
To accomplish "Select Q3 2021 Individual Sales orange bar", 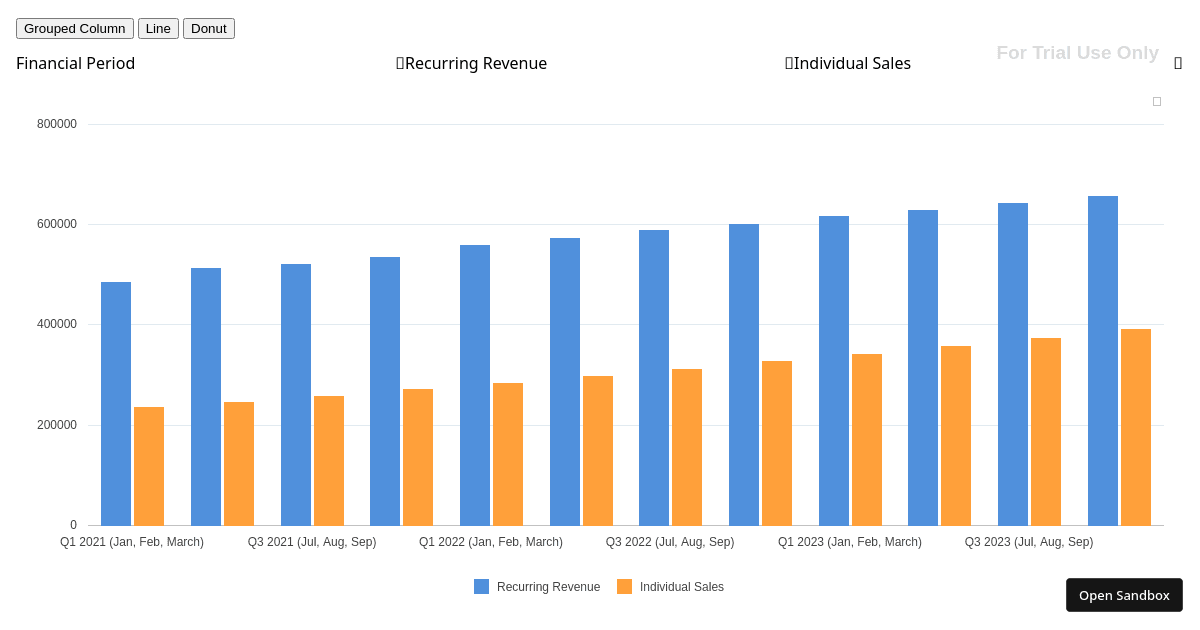I will [329, 461].
